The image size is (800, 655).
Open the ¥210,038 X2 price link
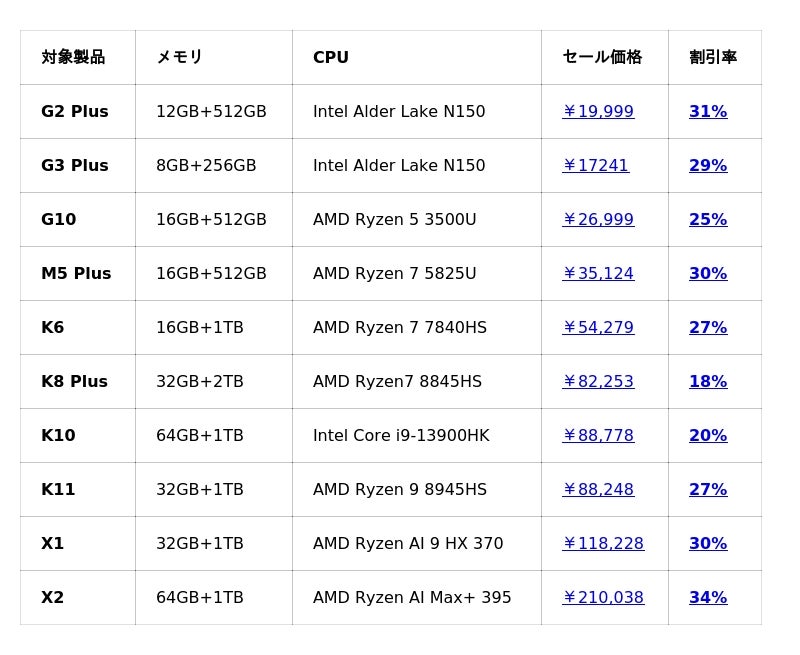(x=603, y=598)
